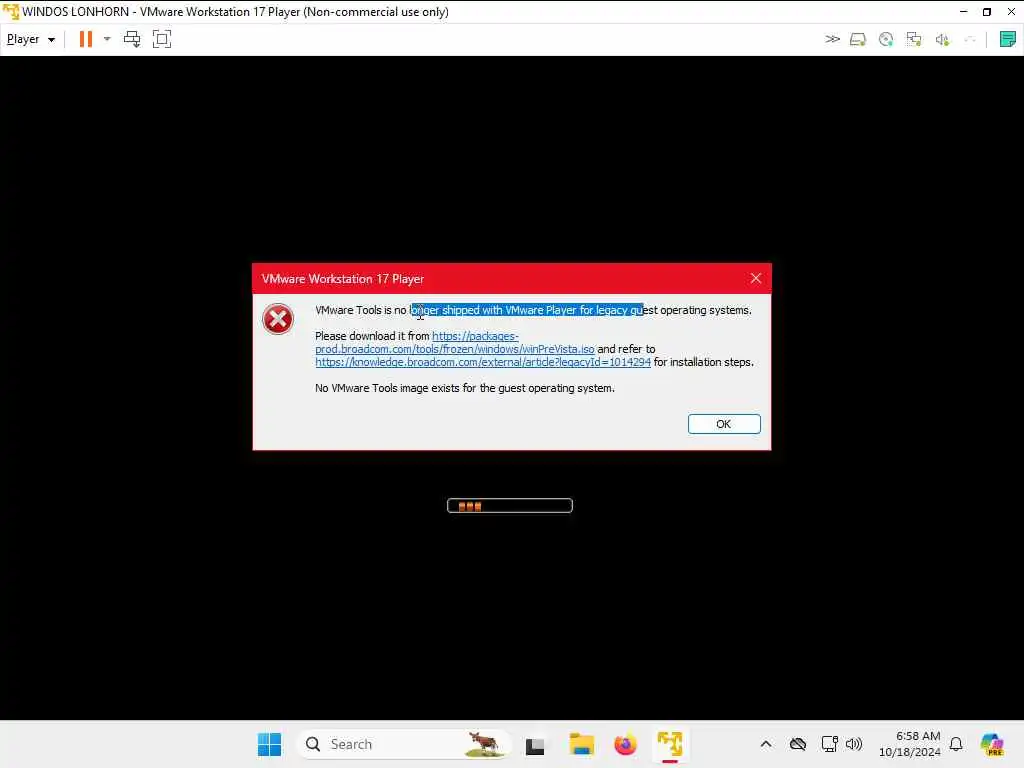Open Copilot preview icon in taskbar
The image size is (1024, 768).
click(x=992, y=744)
